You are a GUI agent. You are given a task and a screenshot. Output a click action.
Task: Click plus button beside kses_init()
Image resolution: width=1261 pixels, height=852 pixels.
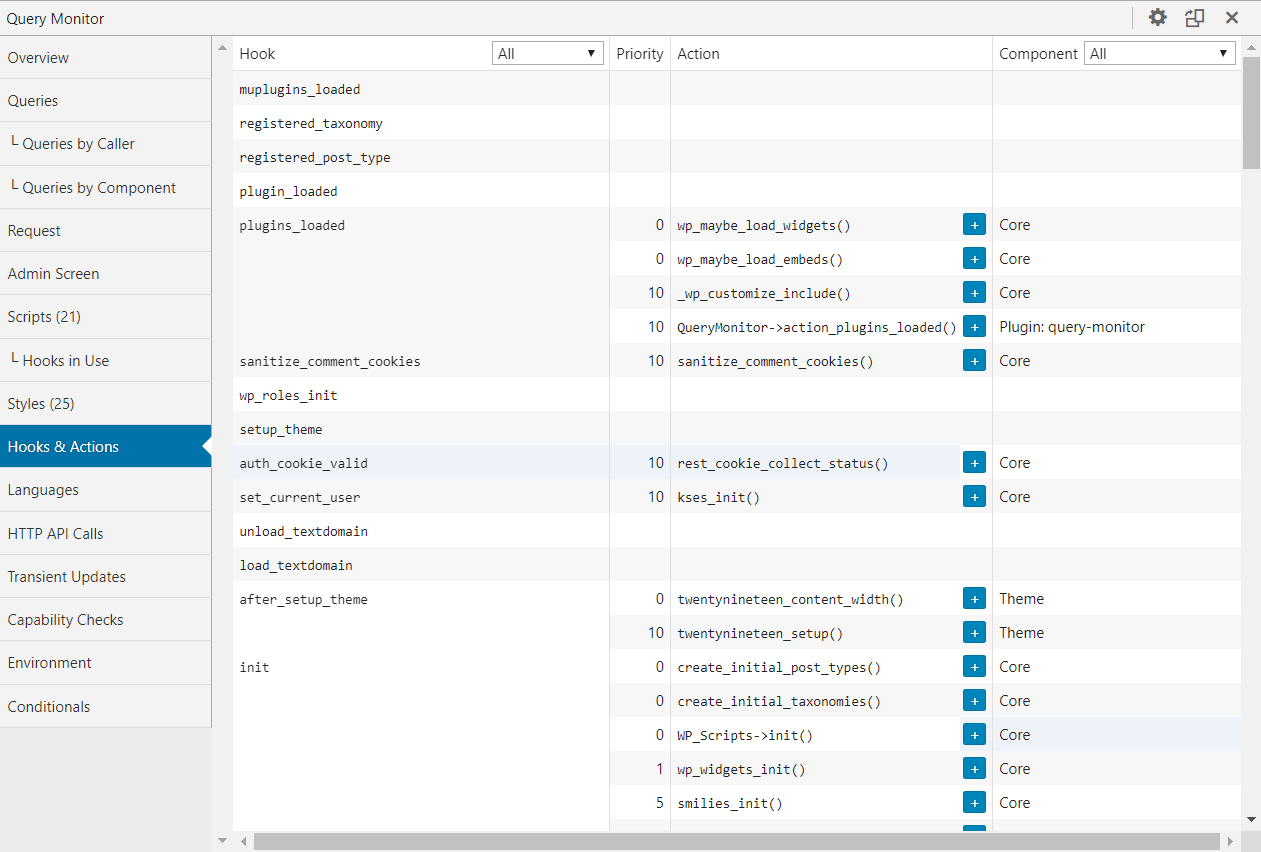(x=974, y=497)
